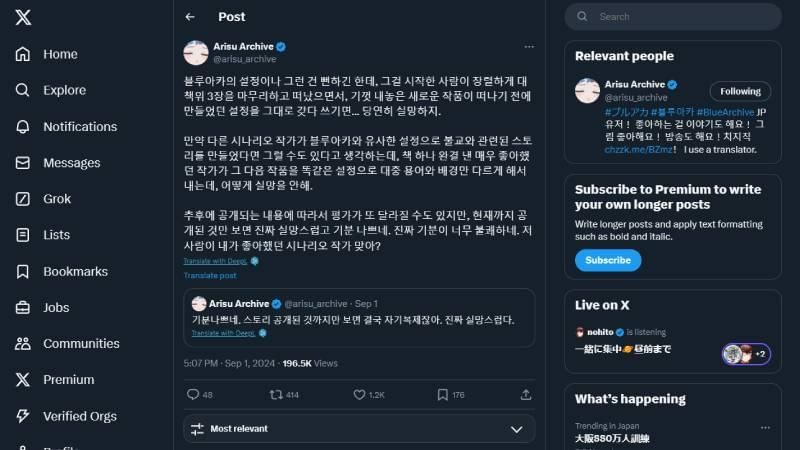Image resolution: width=800 pixels, height=450 pixels.
Task: Open the post's three-dot more menu
Action: pyautogui.click(x=529, y=47)
